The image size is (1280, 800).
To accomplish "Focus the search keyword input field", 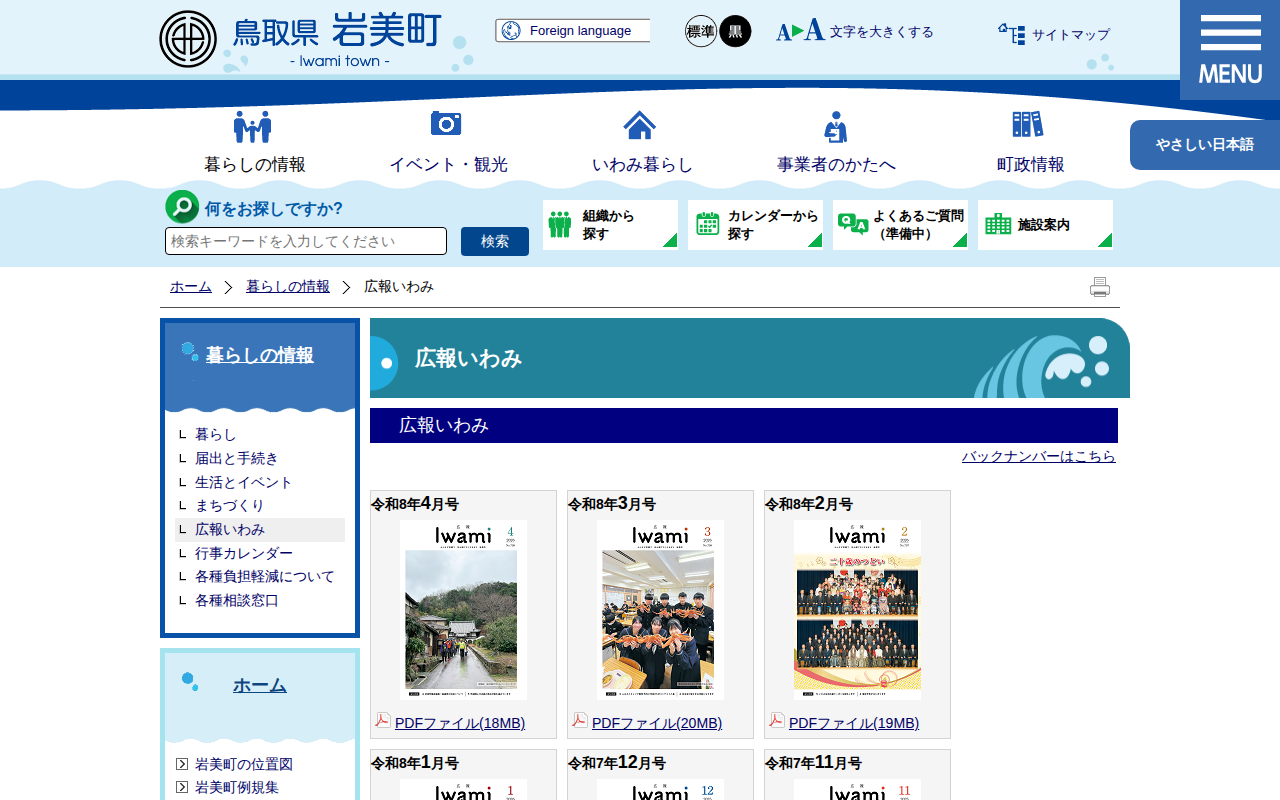I will [x=306, y=241].
